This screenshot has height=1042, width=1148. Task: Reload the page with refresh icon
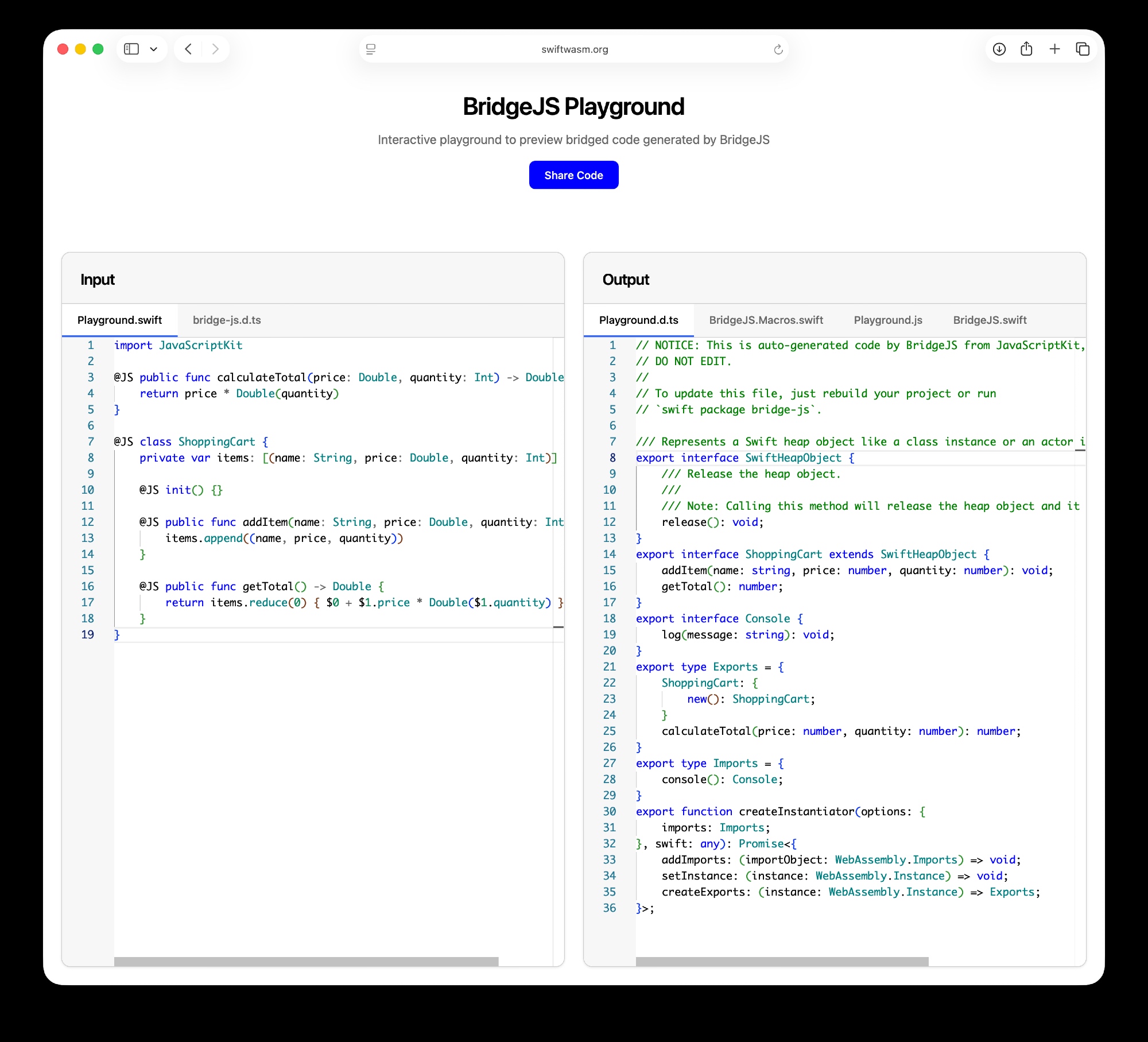(x=778, y=49)
